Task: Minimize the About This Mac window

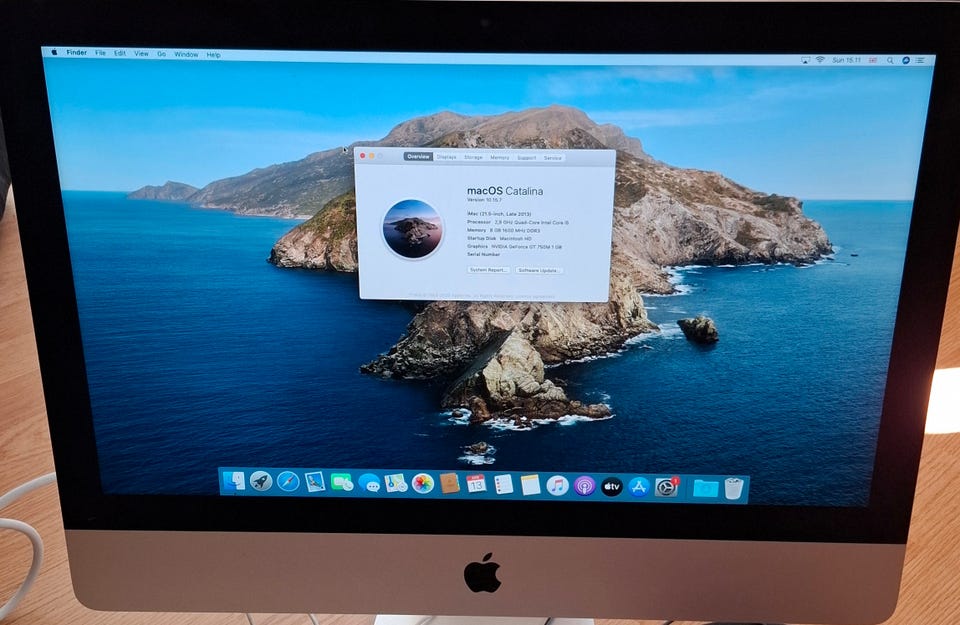Action: (x=372, y=156)
